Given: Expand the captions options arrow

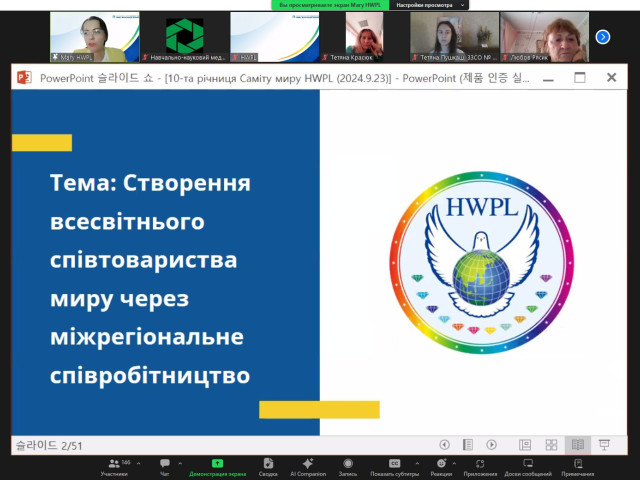Looking at the screenshot, I should click(x=417, y=464).
